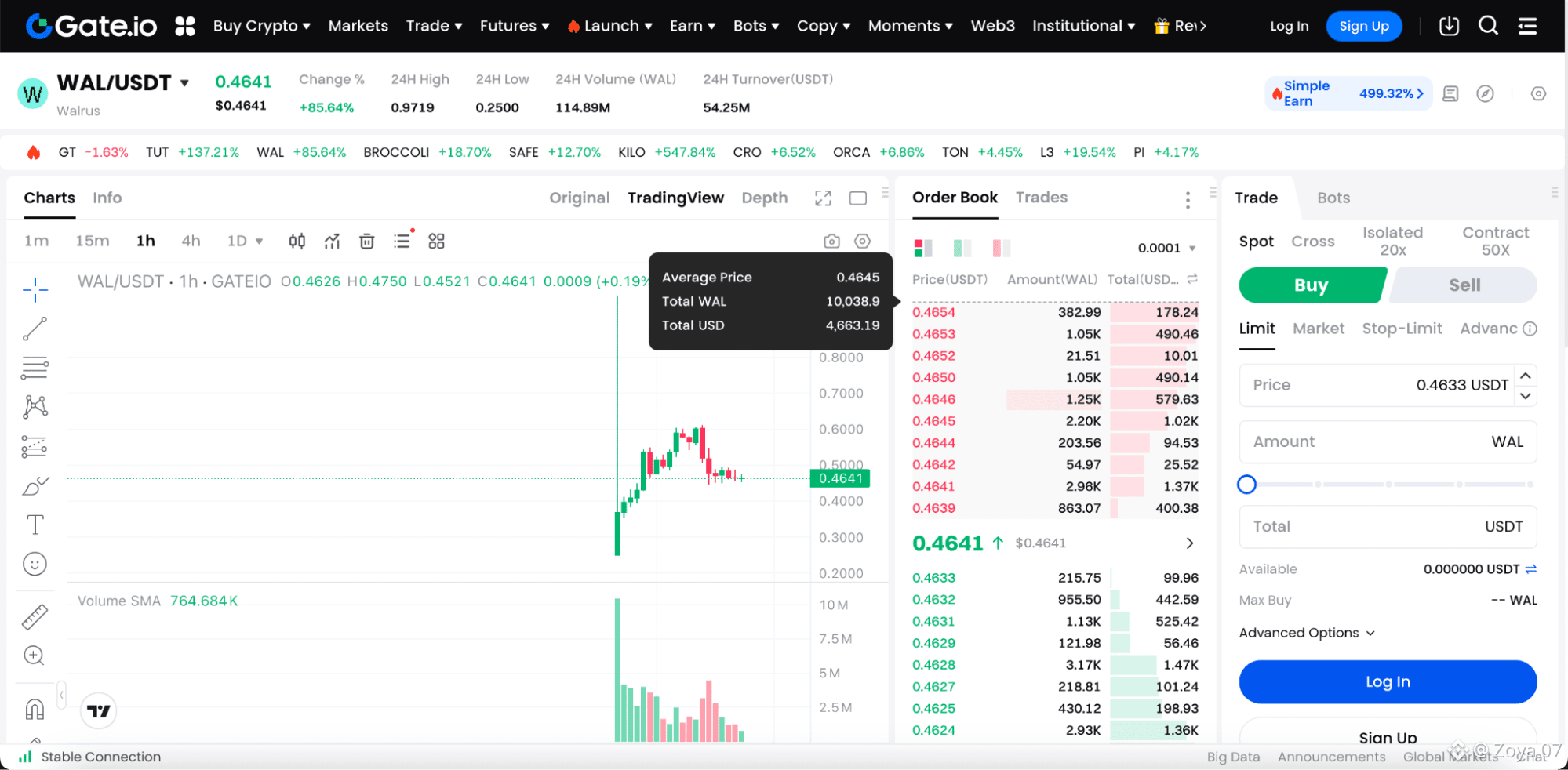Toggle the magnet snap tool
The width and height of the screenshot is (1568, 770).
coord(35,710)
